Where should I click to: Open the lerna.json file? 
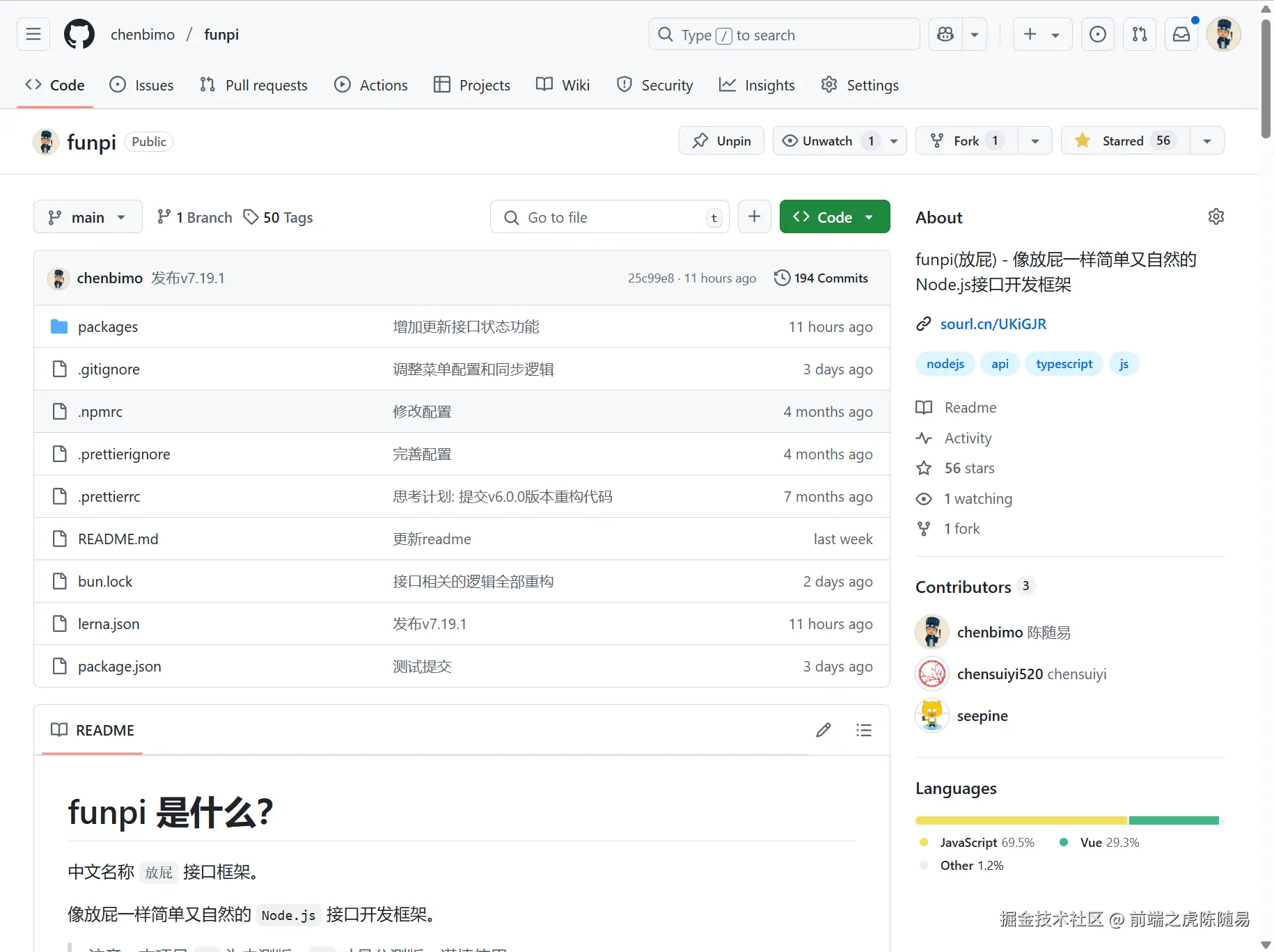coord(109,624)
